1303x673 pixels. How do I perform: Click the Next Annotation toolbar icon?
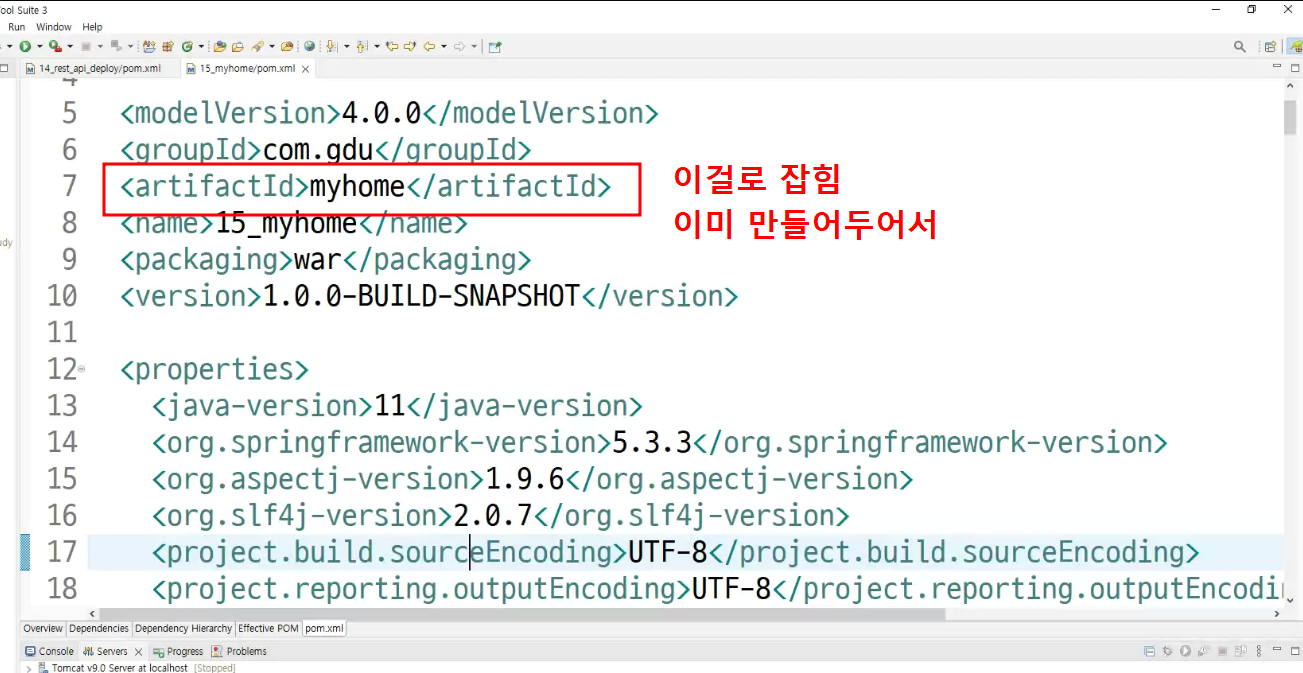click(331, 46)
